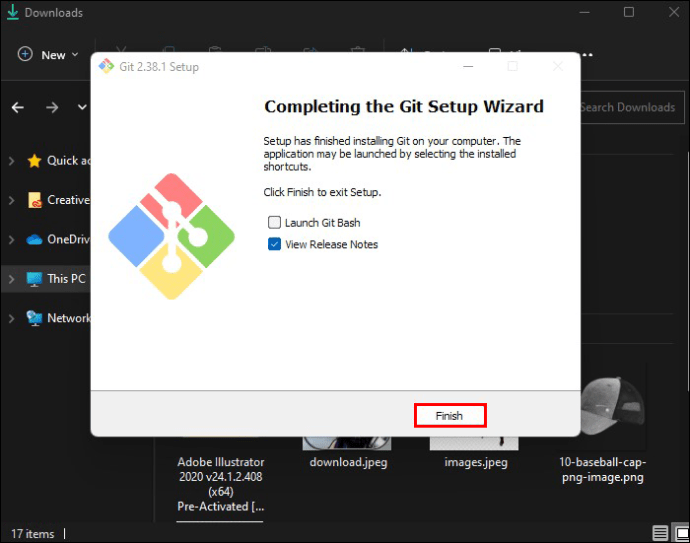Image resolution: width=690 pixels, height=543 pixels.
Task: Open the recent locations dropdown chevron
Action: [82, 107]
